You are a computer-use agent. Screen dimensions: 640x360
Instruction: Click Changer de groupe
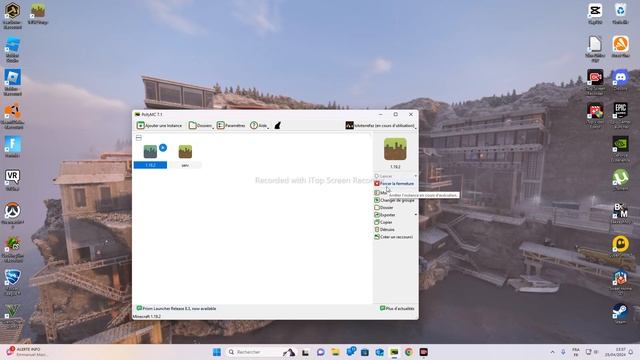(394, 200)
